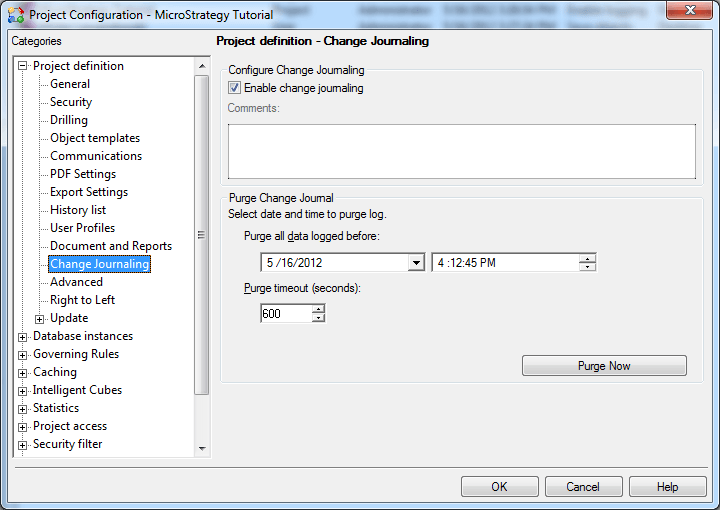Open the purge date dropdown calendar
The image size is (720, 510).
pos(416,263)
